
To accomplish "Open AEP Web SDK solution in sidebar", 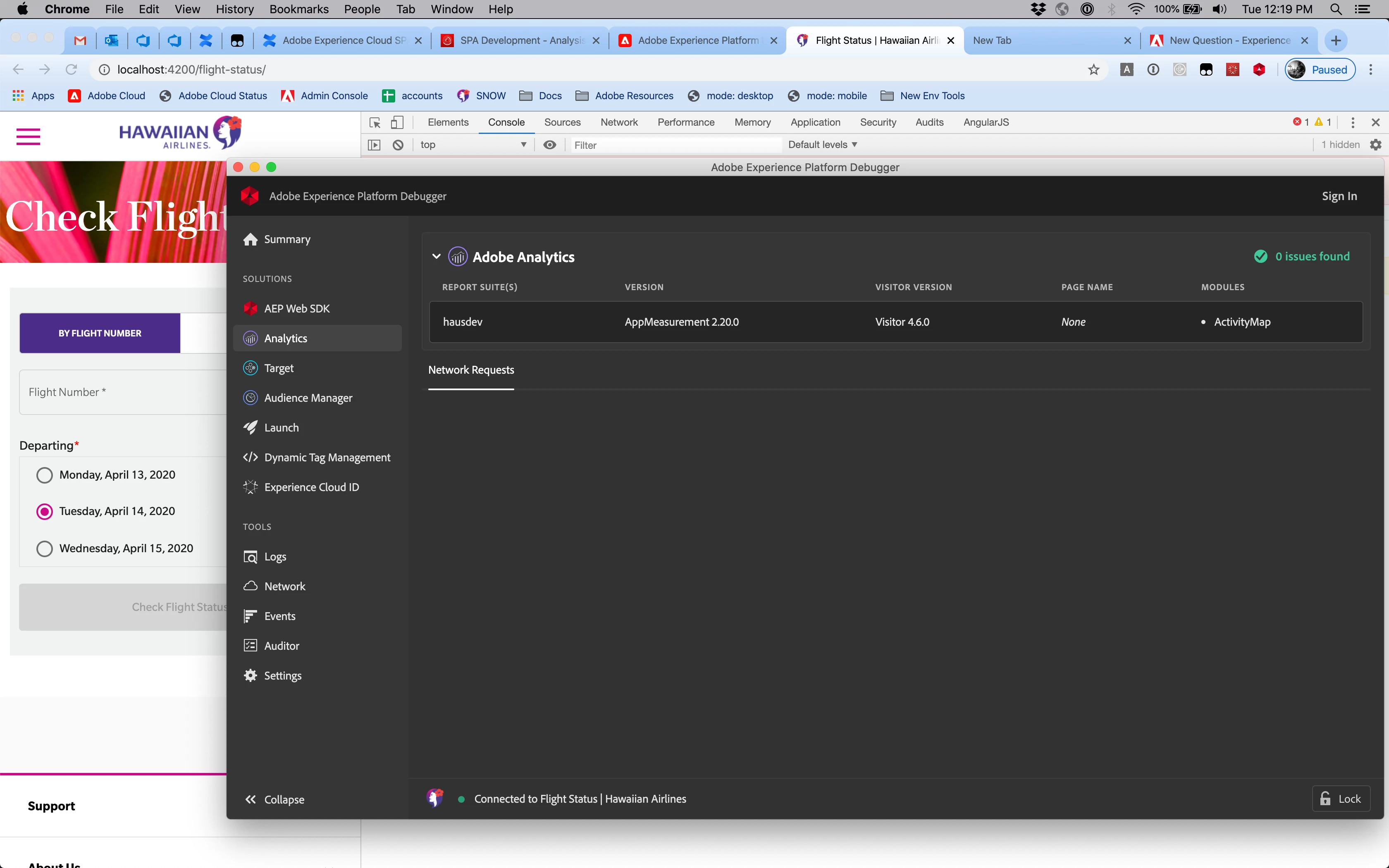I will 297,308.
